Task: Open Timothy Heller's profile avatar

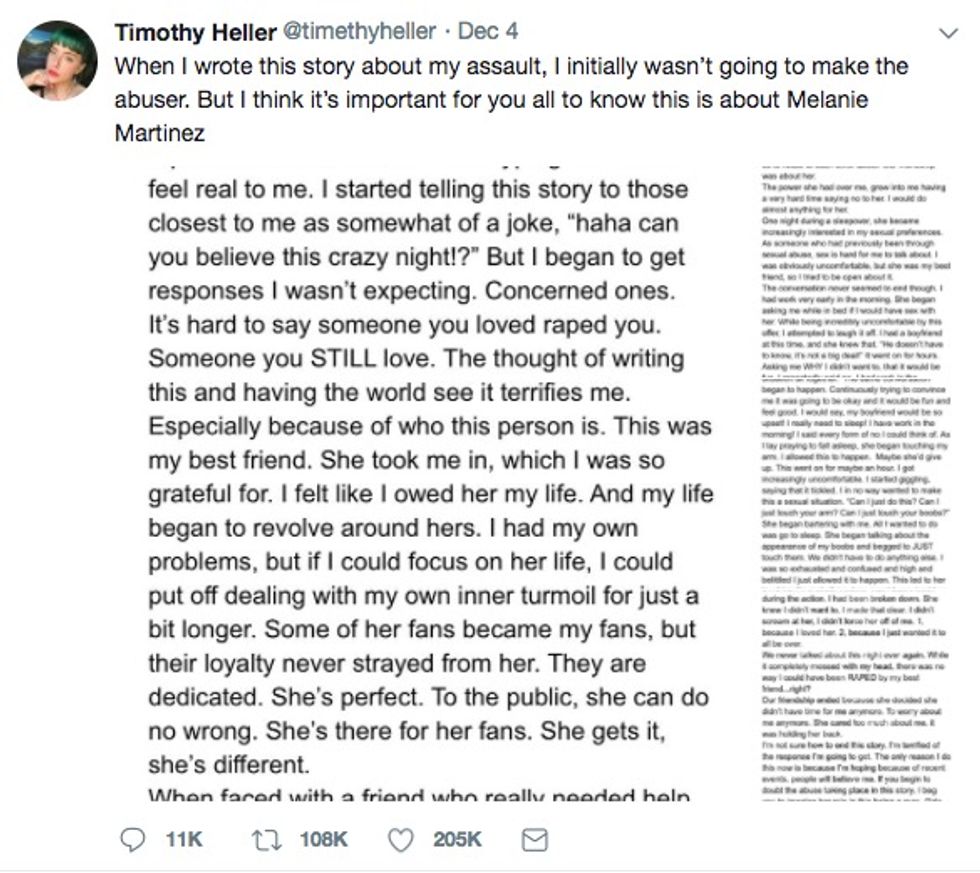Action: [58, 60]
